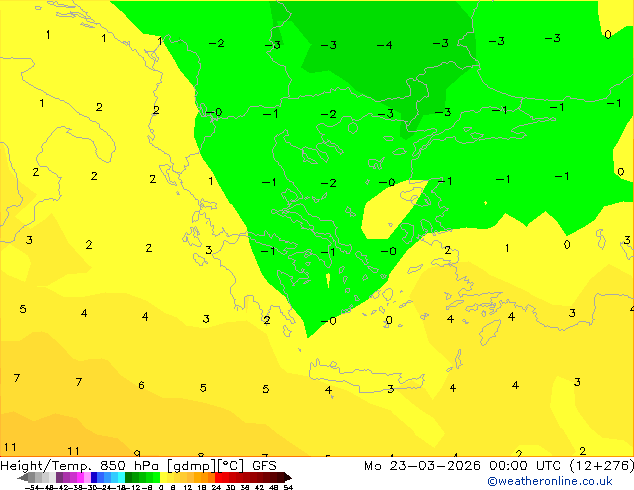This screenshot has height=490, width=634.
Task: Select the bright magenta legend swatch
Action: point(80,477)
